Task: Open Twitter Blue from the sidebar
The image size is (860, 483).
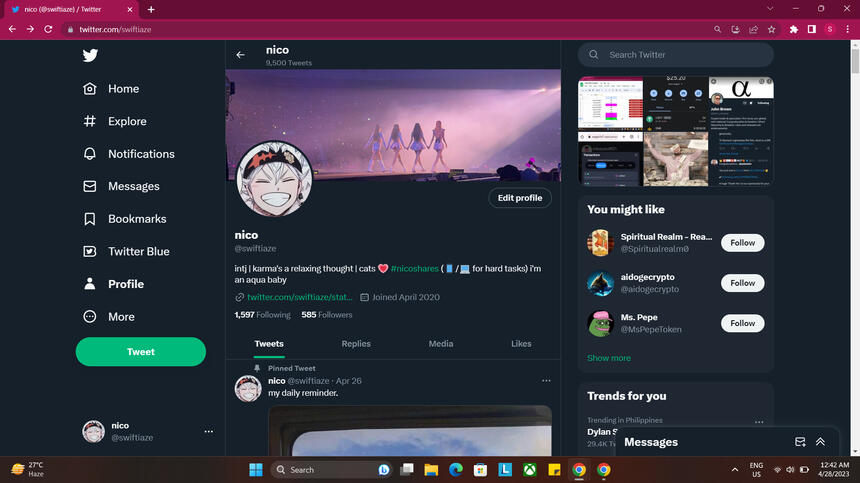Action: [126, 252]
